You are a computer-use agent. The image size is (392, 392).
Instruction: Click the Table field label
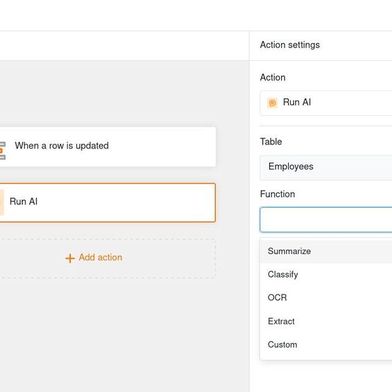pyautogui.click(x=271, y=142)
